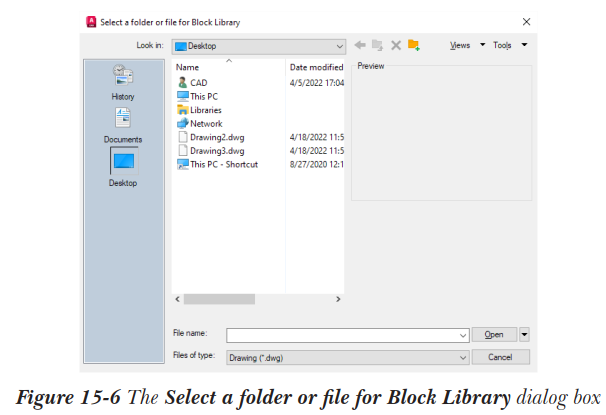606x415 pixels.
Task: Click the Create New Folder icon
Action: (x=414, y=45)
